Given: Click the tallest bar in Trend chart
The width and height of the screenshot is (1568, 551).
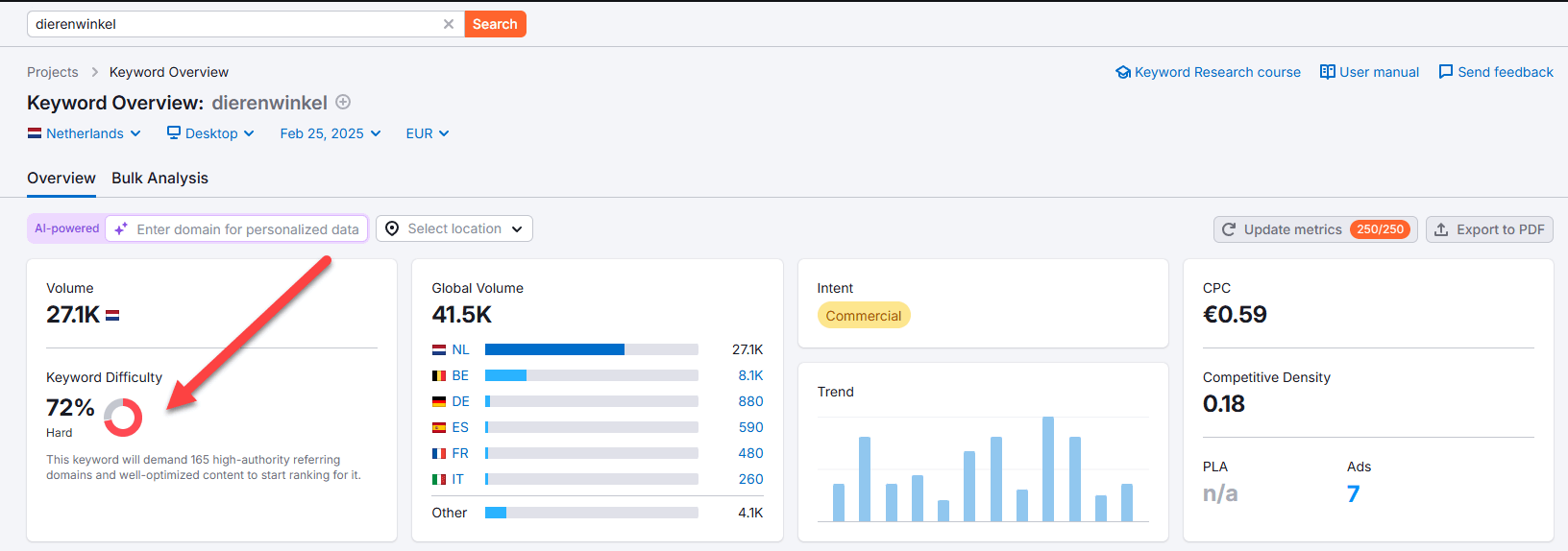Looking at the screenshot, I should pos(1048,468).
